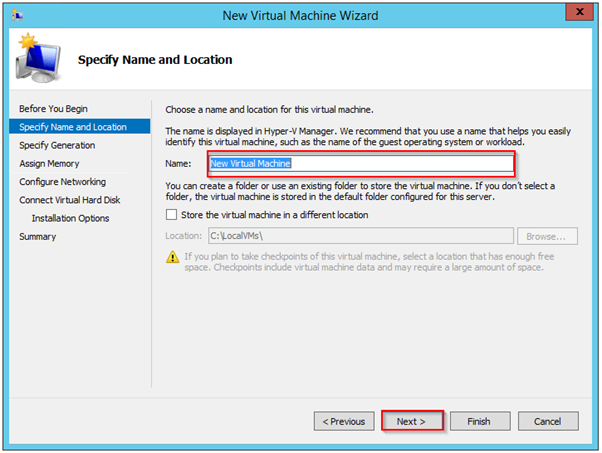
Task: Click the yellow warning icon beside the checkpoints note
Action: click(172, 259)
